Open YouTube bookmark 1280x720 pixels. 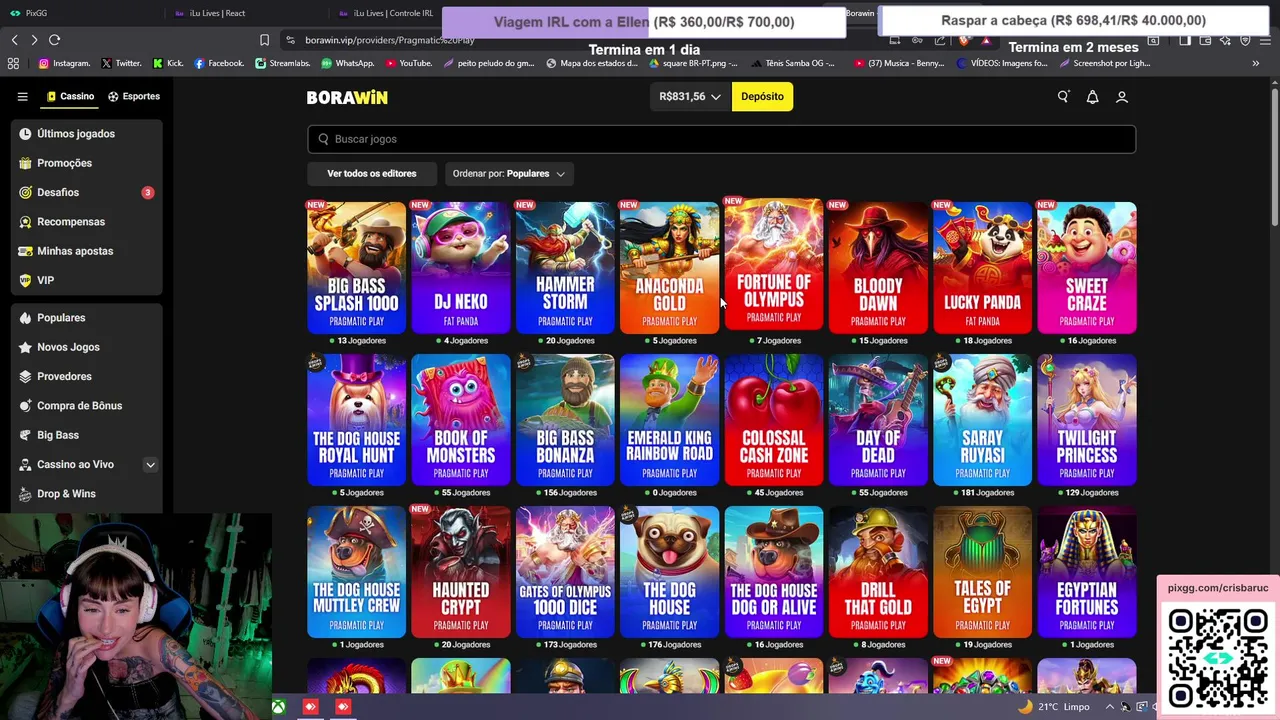point(409,63)
